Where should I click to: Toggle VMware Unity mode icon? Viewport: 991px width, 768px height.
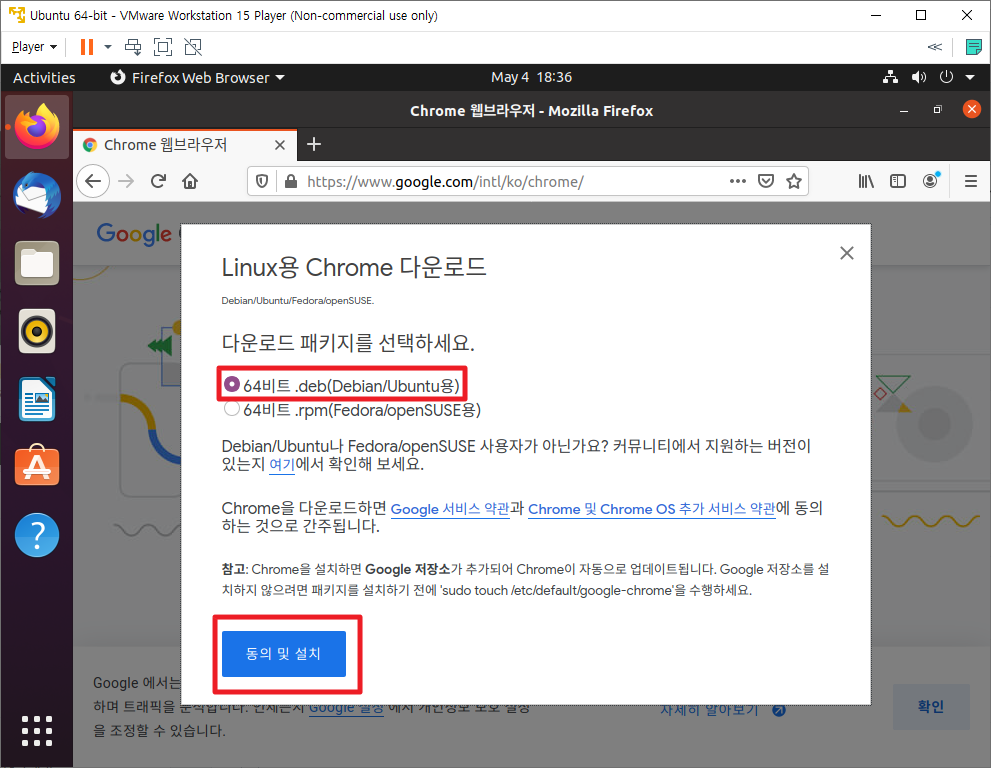(x=193, y=47)
